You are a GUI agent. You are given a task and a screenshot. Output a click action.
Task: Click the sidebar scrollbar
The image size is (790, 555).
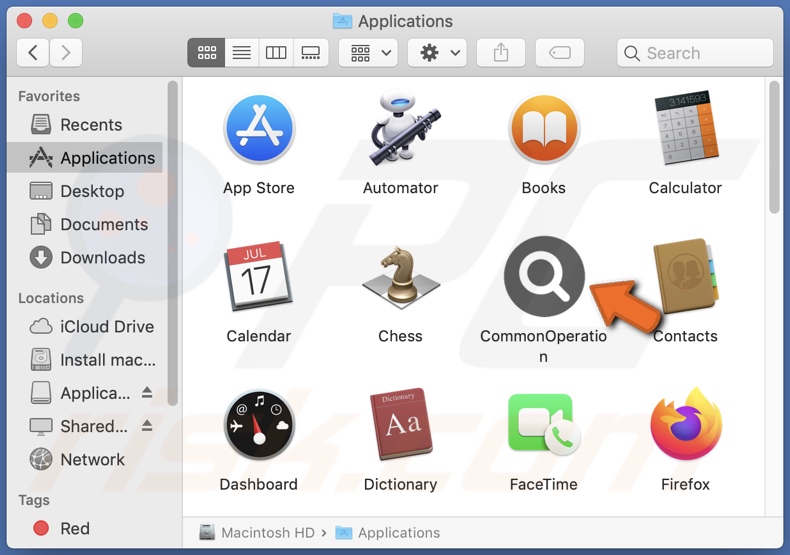coord(172,243)
